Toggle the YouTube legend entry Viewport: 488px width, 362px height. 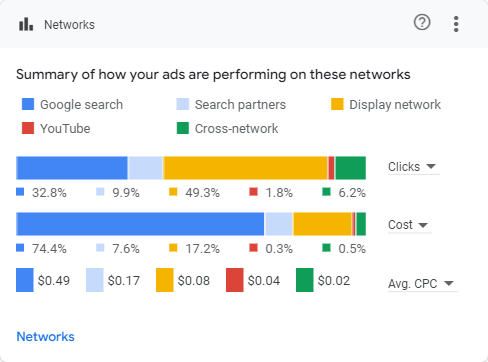pyautogui.click(x=56, y=128)
